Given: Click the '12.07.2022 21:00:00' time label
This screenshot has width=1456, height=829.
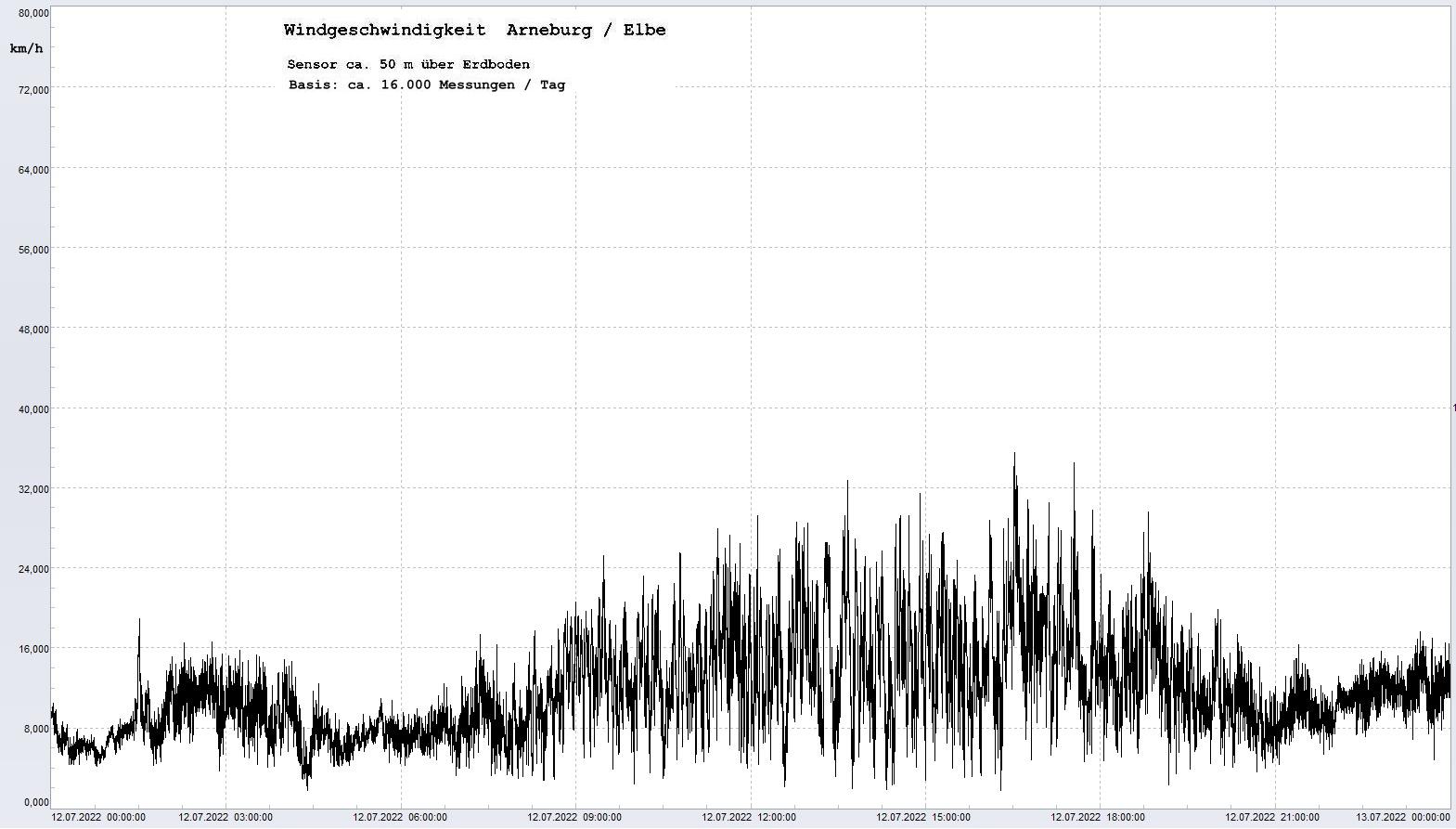Looking at the screenshot, I should [1272, 818].
